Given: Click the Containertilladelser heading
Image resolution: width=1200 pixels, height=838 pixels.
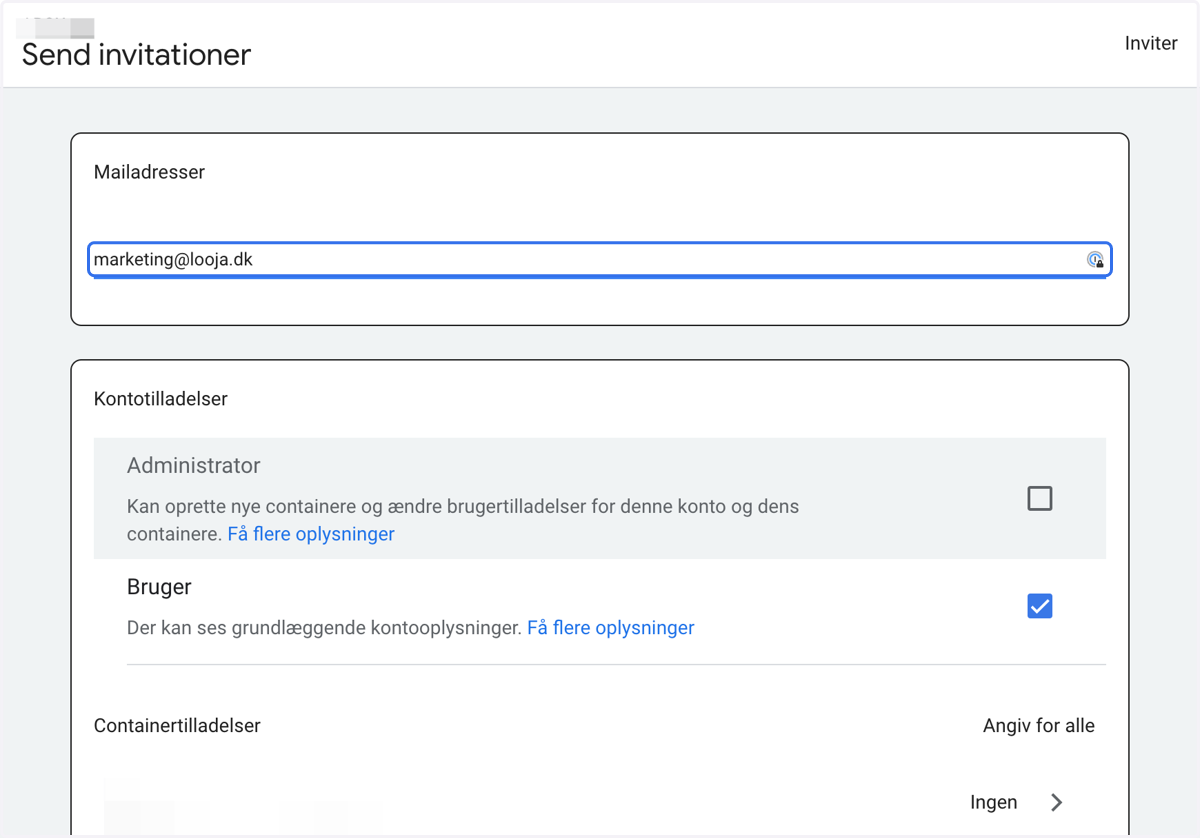Looking at the screenshot, I should tap(177, 726).
